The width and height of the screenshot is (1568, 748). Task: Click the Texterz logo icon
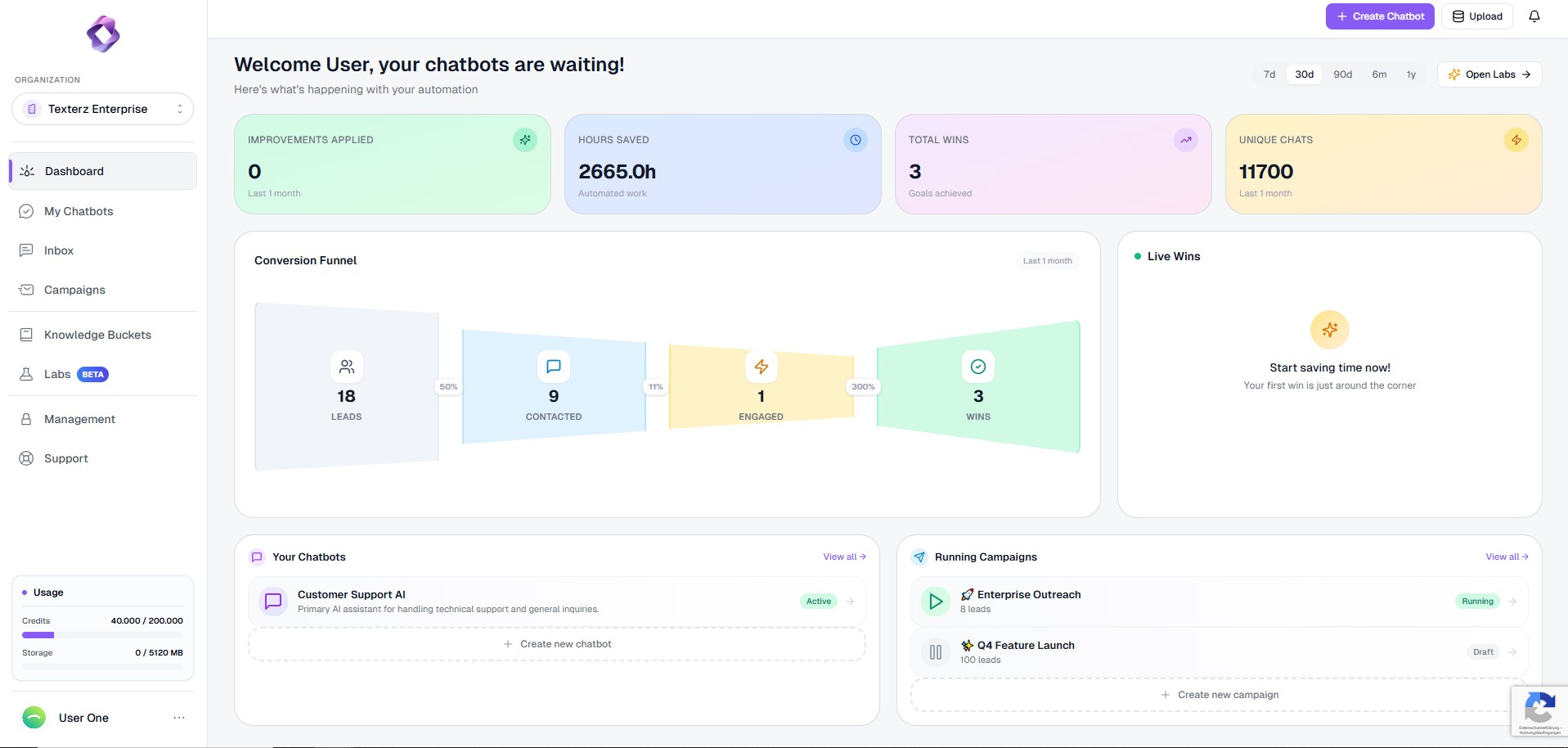pos(103,34)
